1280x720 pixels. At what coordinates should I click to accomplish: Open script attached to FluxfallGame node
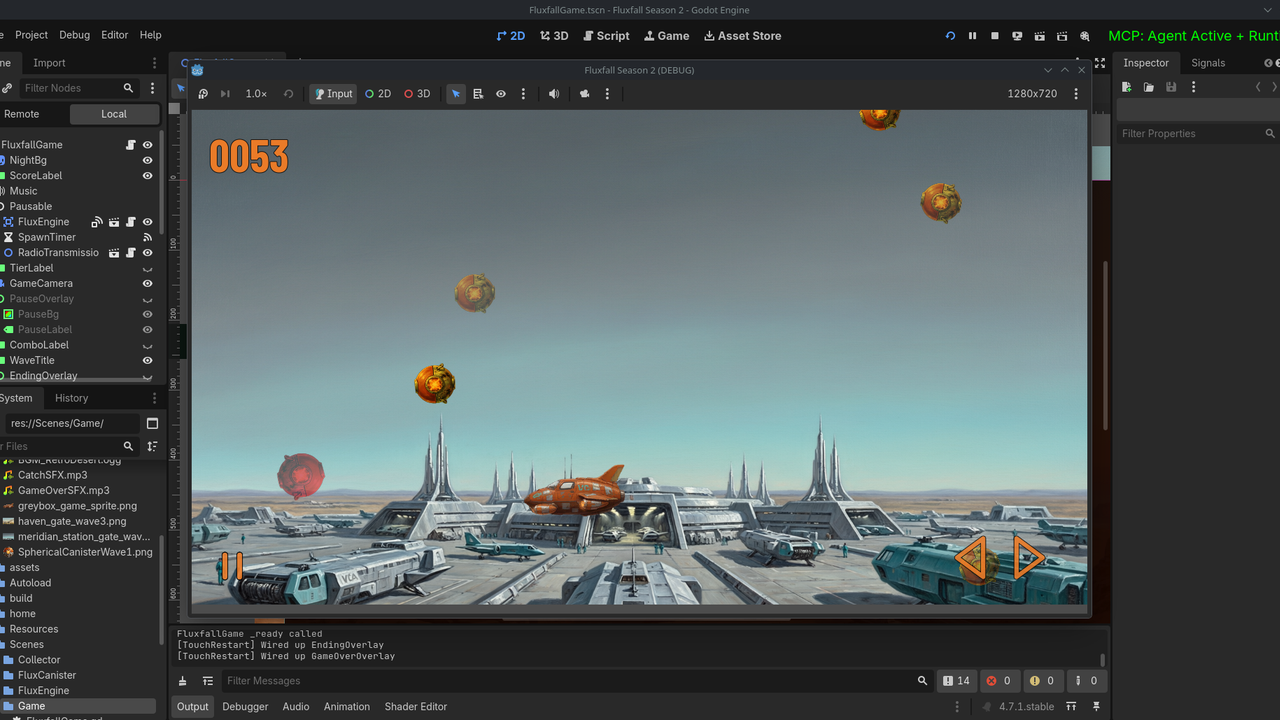(x=131, y=145)
